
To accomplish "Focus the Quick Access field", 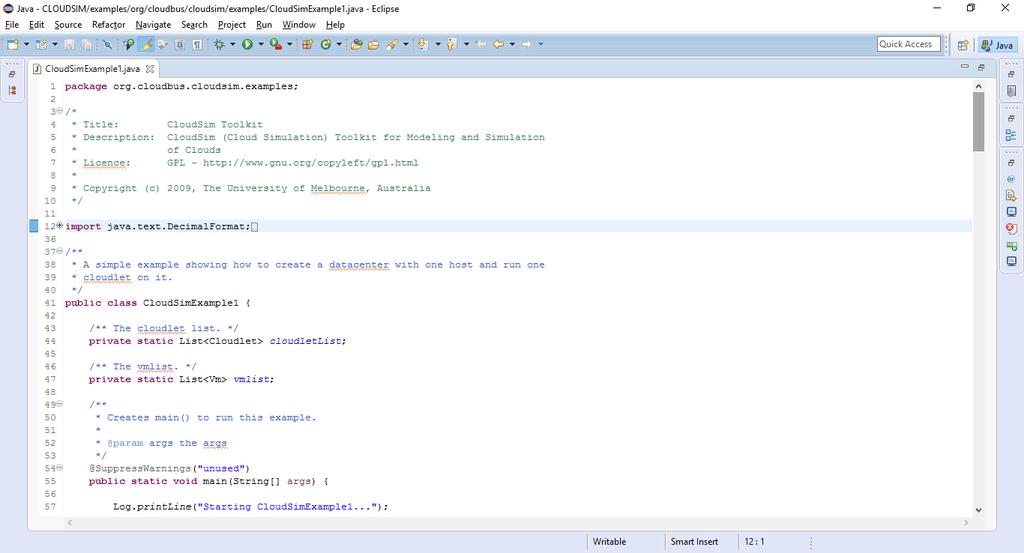I will [908, 44].
